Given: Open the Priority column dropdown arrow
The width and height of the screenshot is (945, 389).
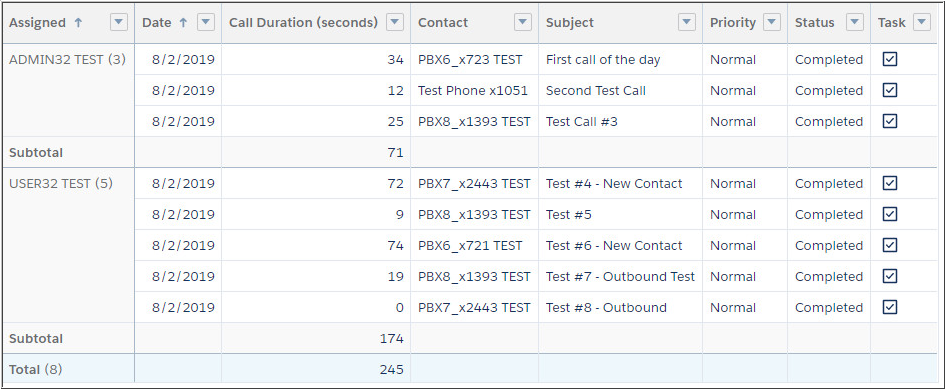Looking at the screenshot, I should click(x=772, y=22).
